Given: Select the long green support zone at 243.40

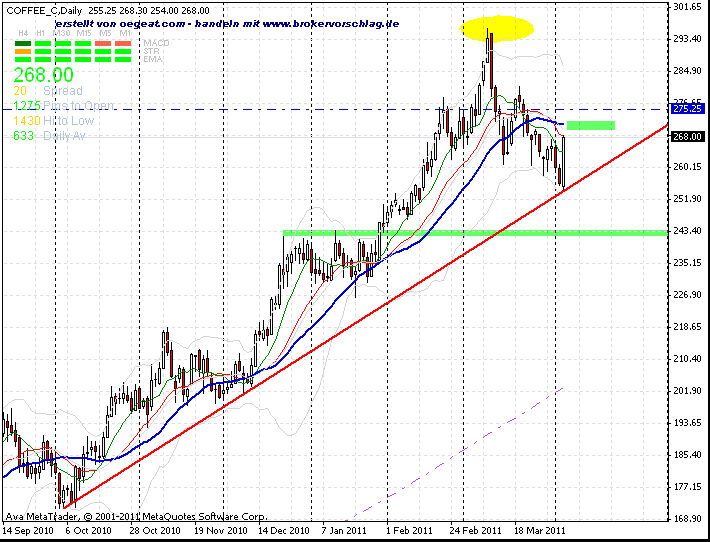Looking at the screenshot, I should tap(475, 233).
